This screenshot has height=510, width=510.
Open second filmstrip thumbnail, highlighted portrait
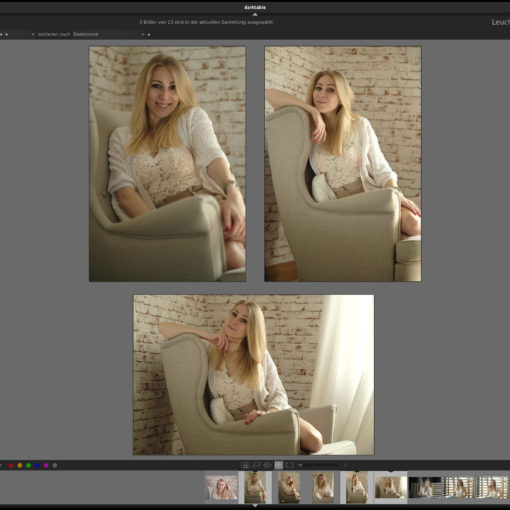point(255,487)
